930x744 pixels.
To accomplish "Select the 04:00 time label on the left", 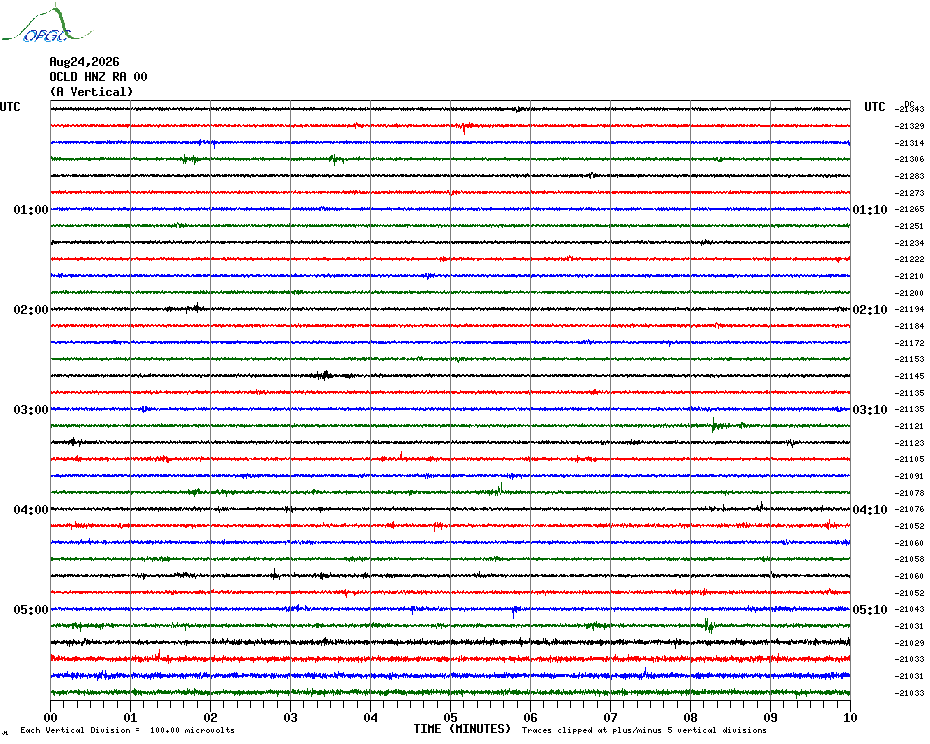I will (x=31, y=510).
